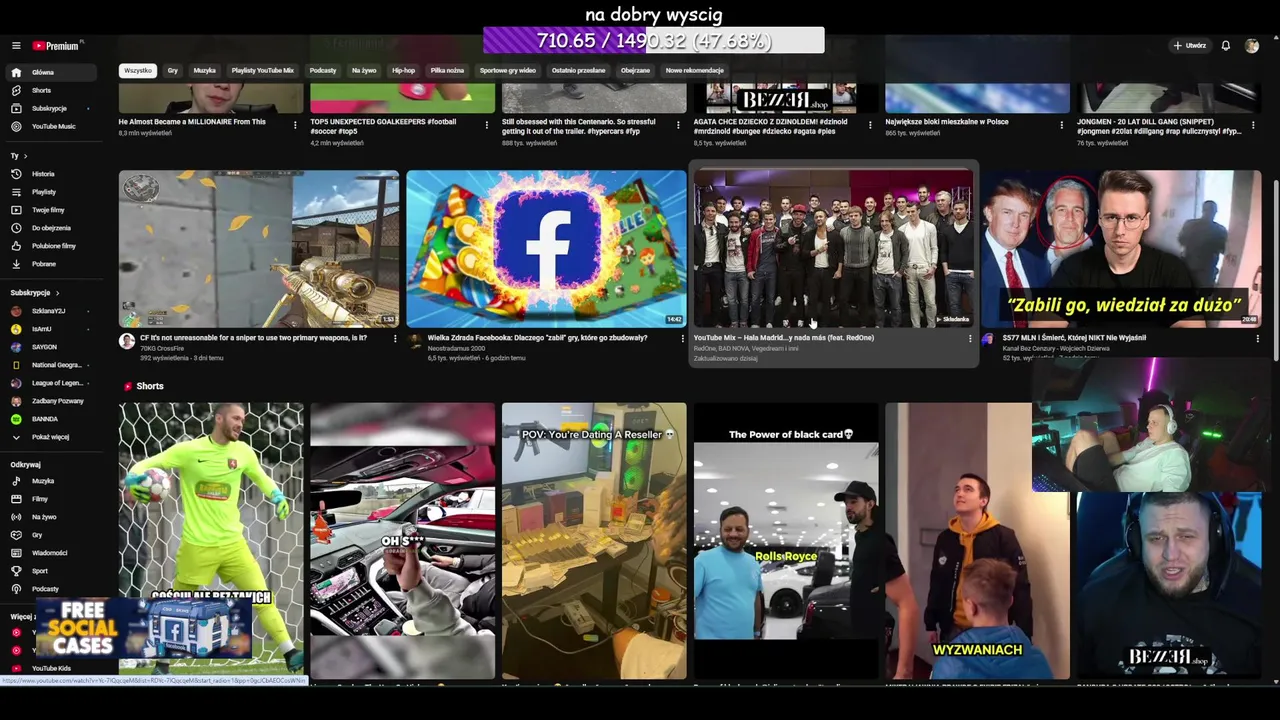Screen dimensions: 1280x720
Task: Open SzklanaY2J subscription channel
Action: tap(50, 311)
